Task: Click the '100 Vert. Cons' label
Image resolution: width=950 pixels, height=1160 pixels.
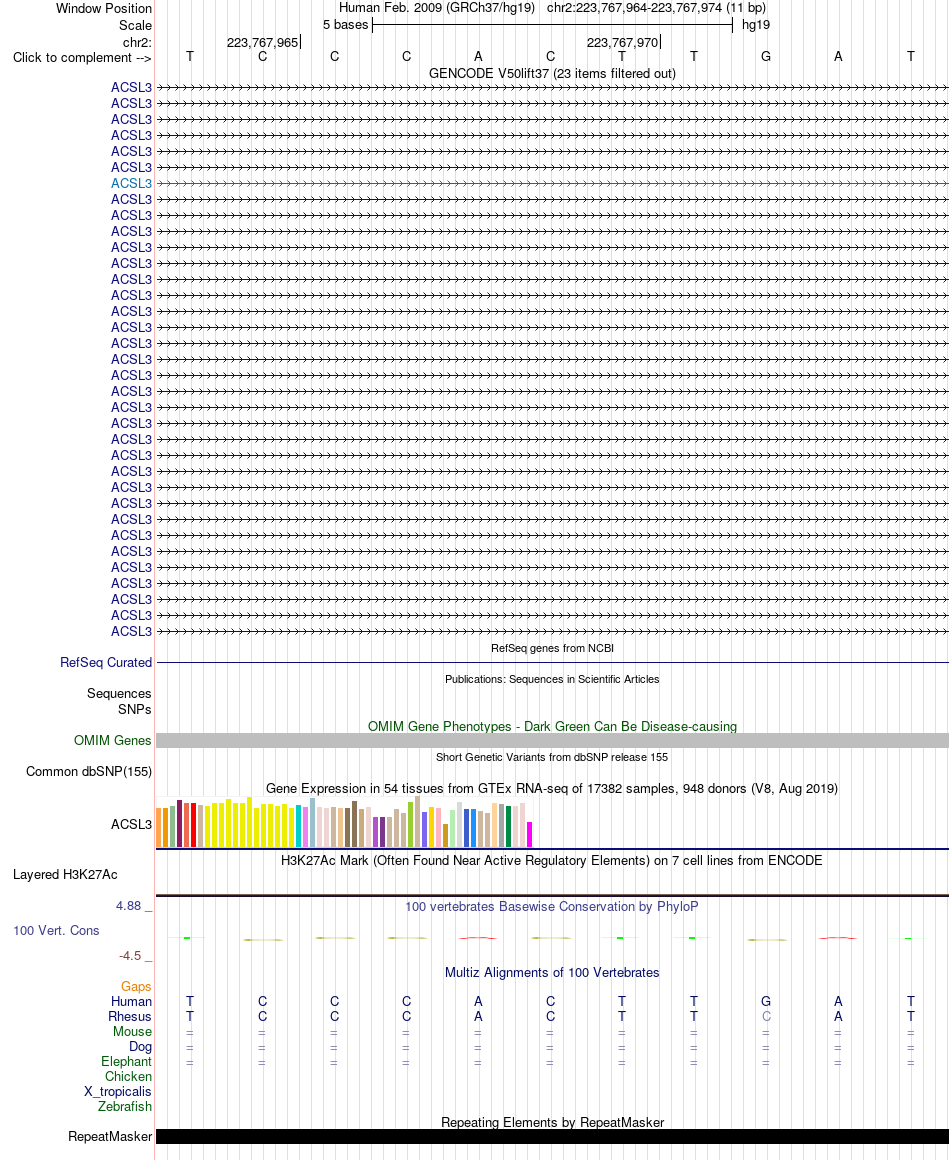Action: [x=56, y=931]
